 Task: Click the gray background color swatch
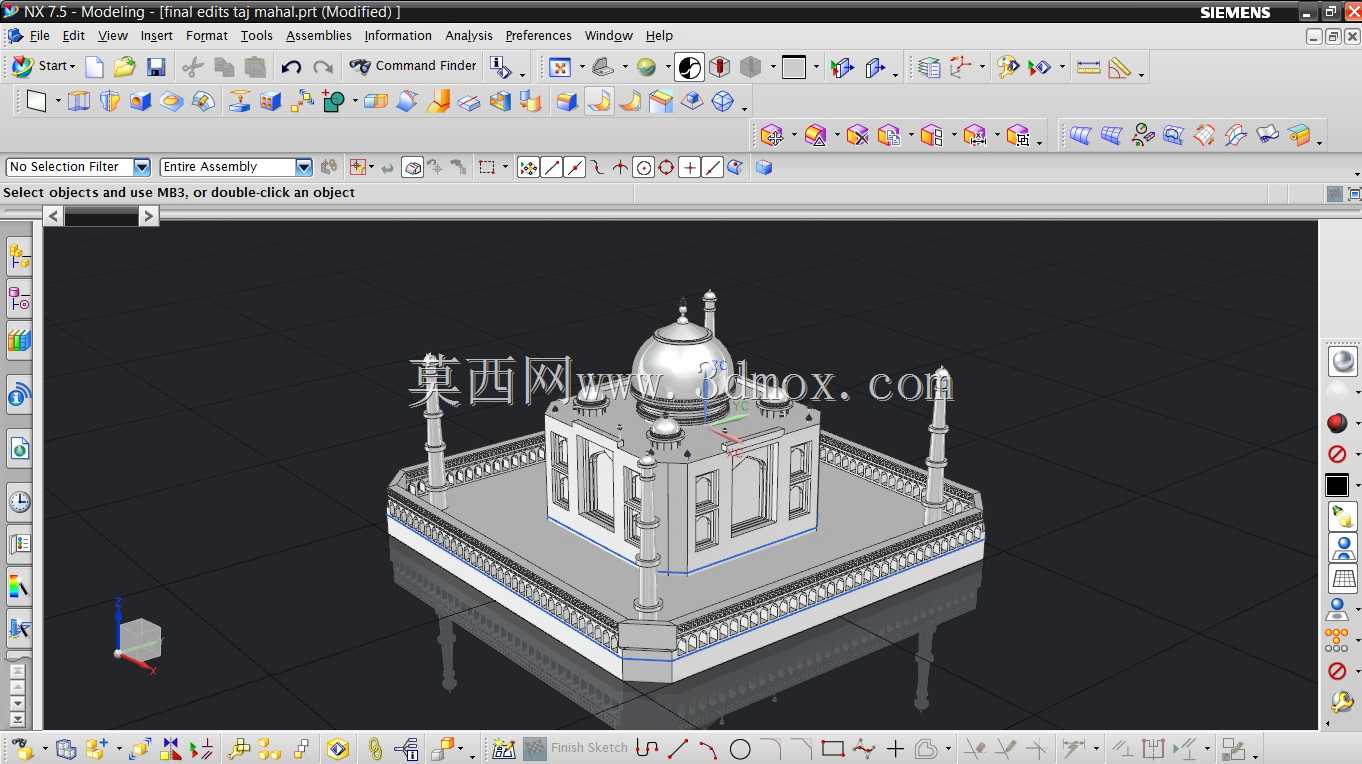795,67
